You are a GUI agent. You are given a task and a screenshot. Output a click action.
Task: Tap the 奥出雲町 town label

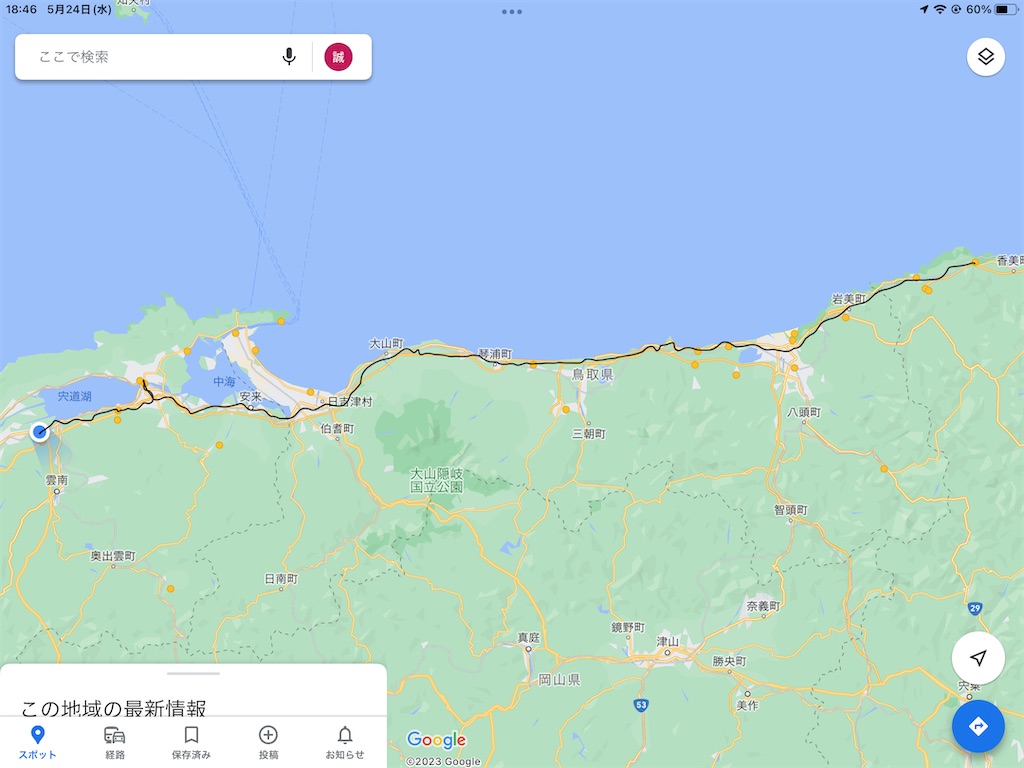pos(113,556)
